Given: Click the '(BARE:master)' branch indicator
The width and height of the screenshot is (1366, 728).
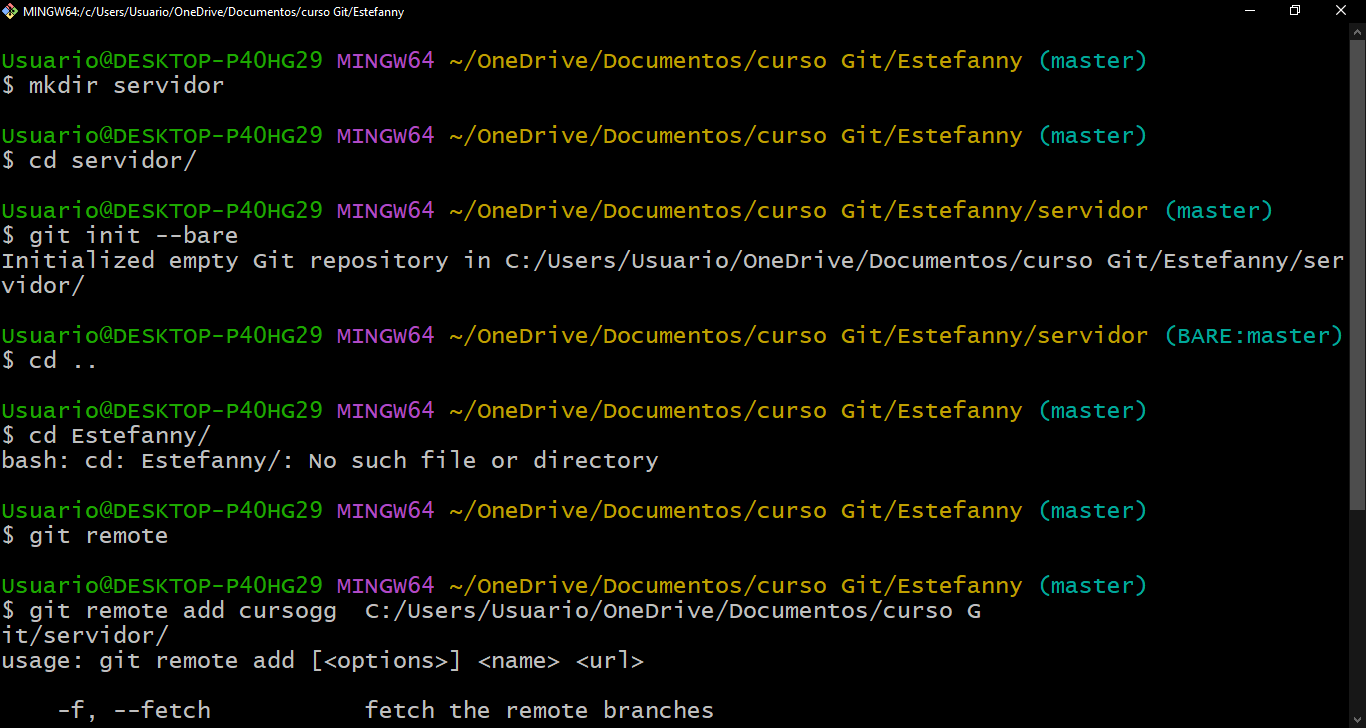Looking at the screenshot, I should (x=1254, y=336).
